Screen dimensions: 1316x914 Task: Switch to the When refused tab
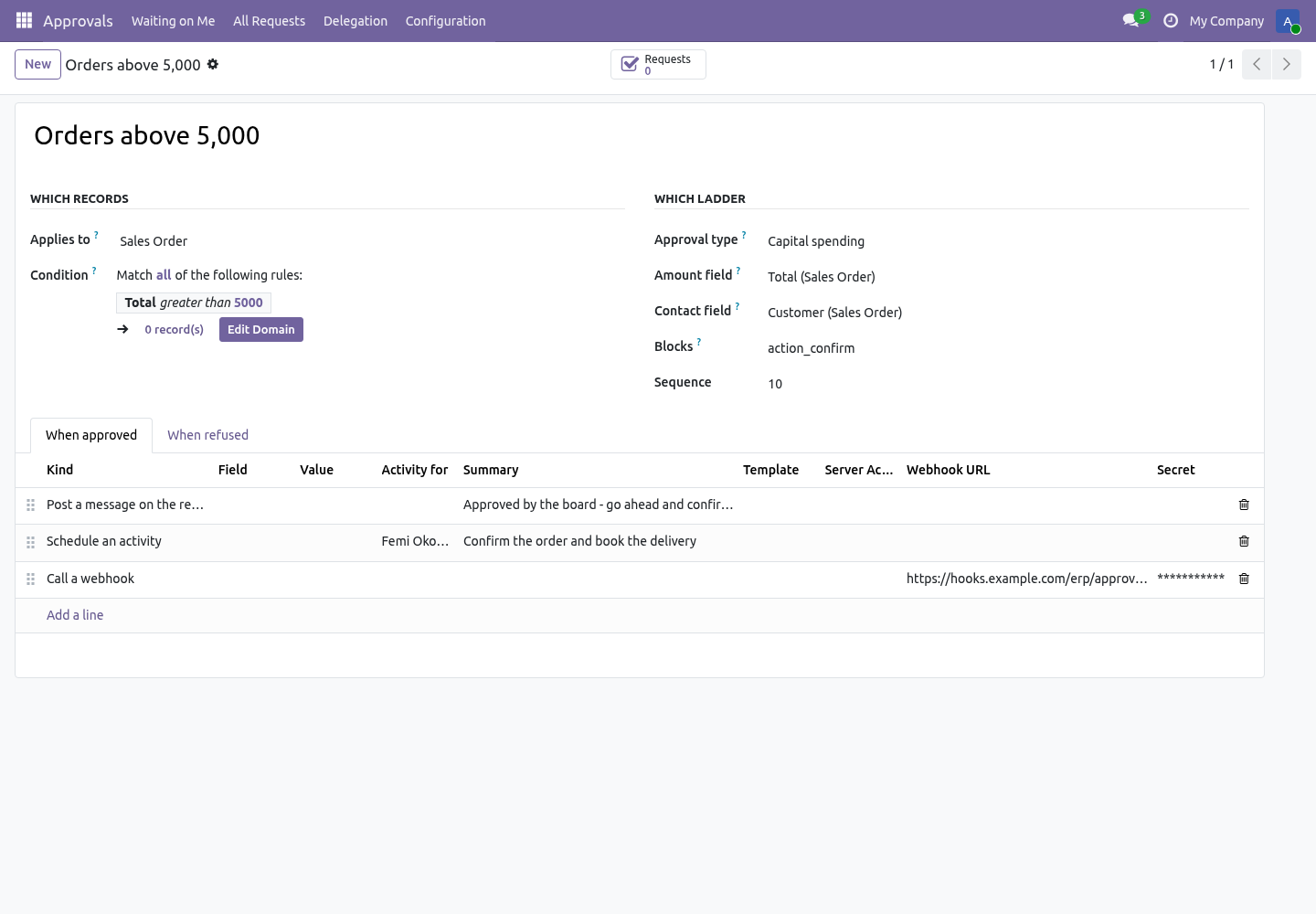pyautogui.click(x=207, y=435)
